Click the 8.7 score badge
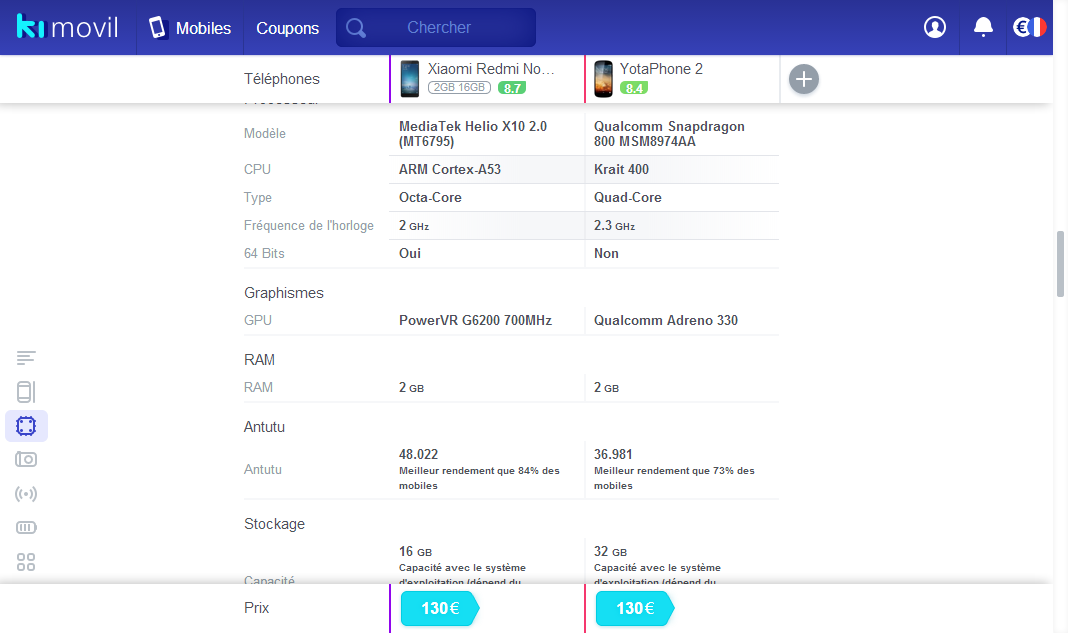This screenshot has height=633, width=1068. click(x=512, y=88)
